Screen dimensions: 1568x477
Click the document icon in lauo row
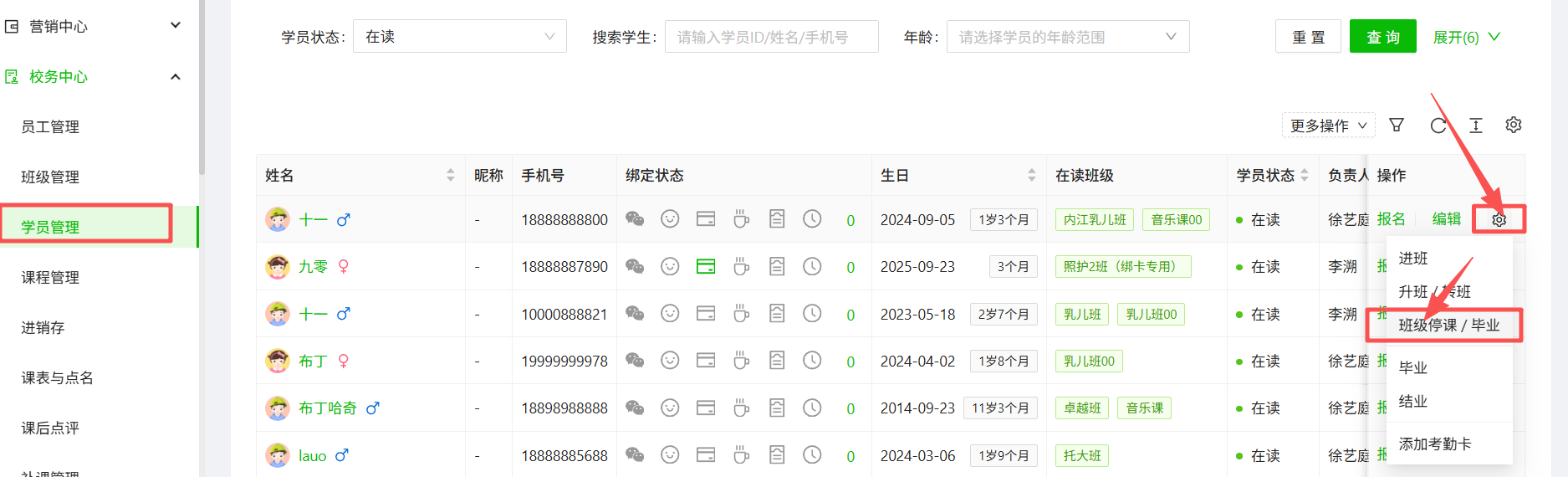[777, 455]
